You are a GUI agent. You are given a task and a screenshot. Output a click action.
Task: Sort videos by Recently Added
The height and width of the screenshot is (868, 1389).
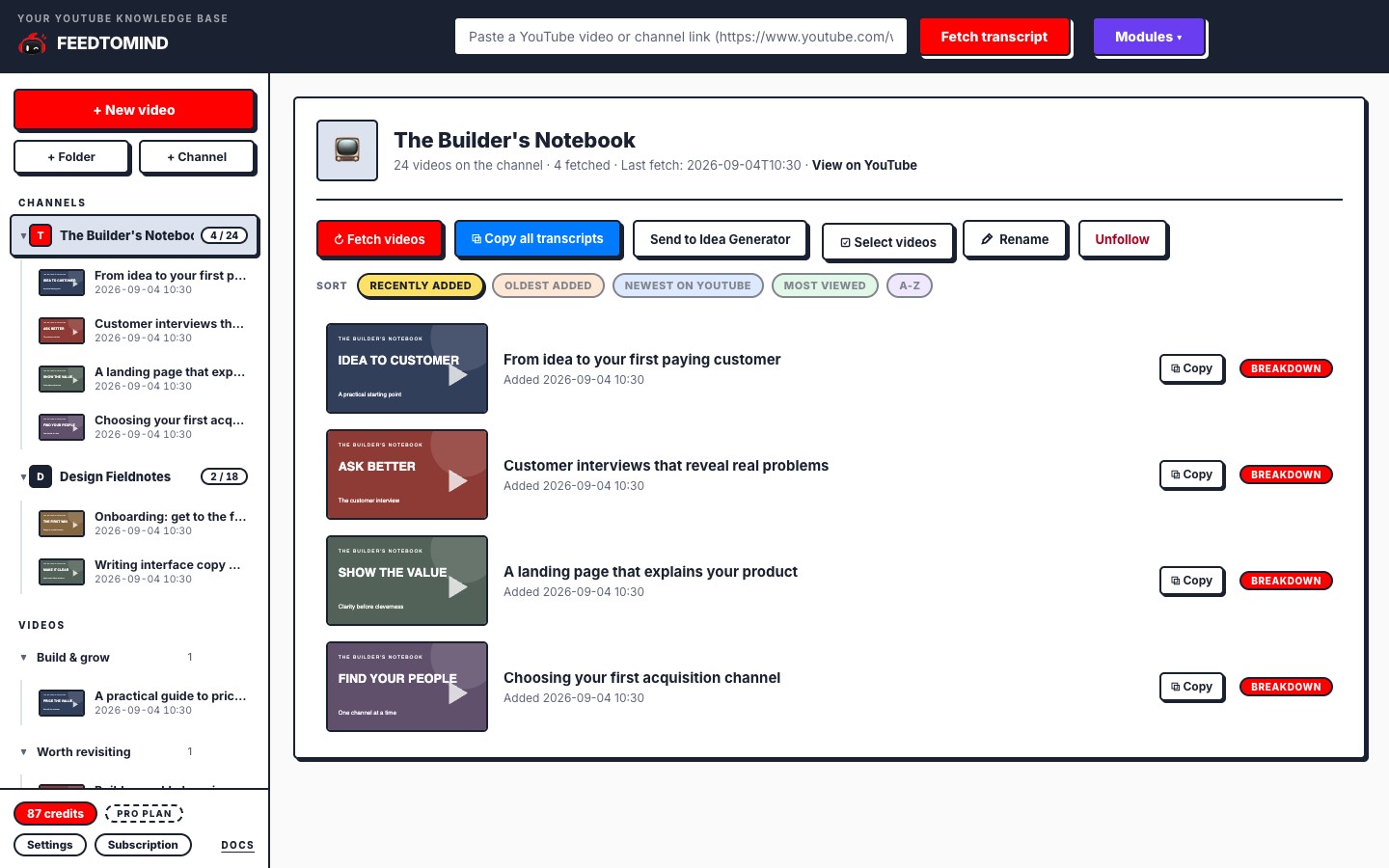tap(421, 285)
